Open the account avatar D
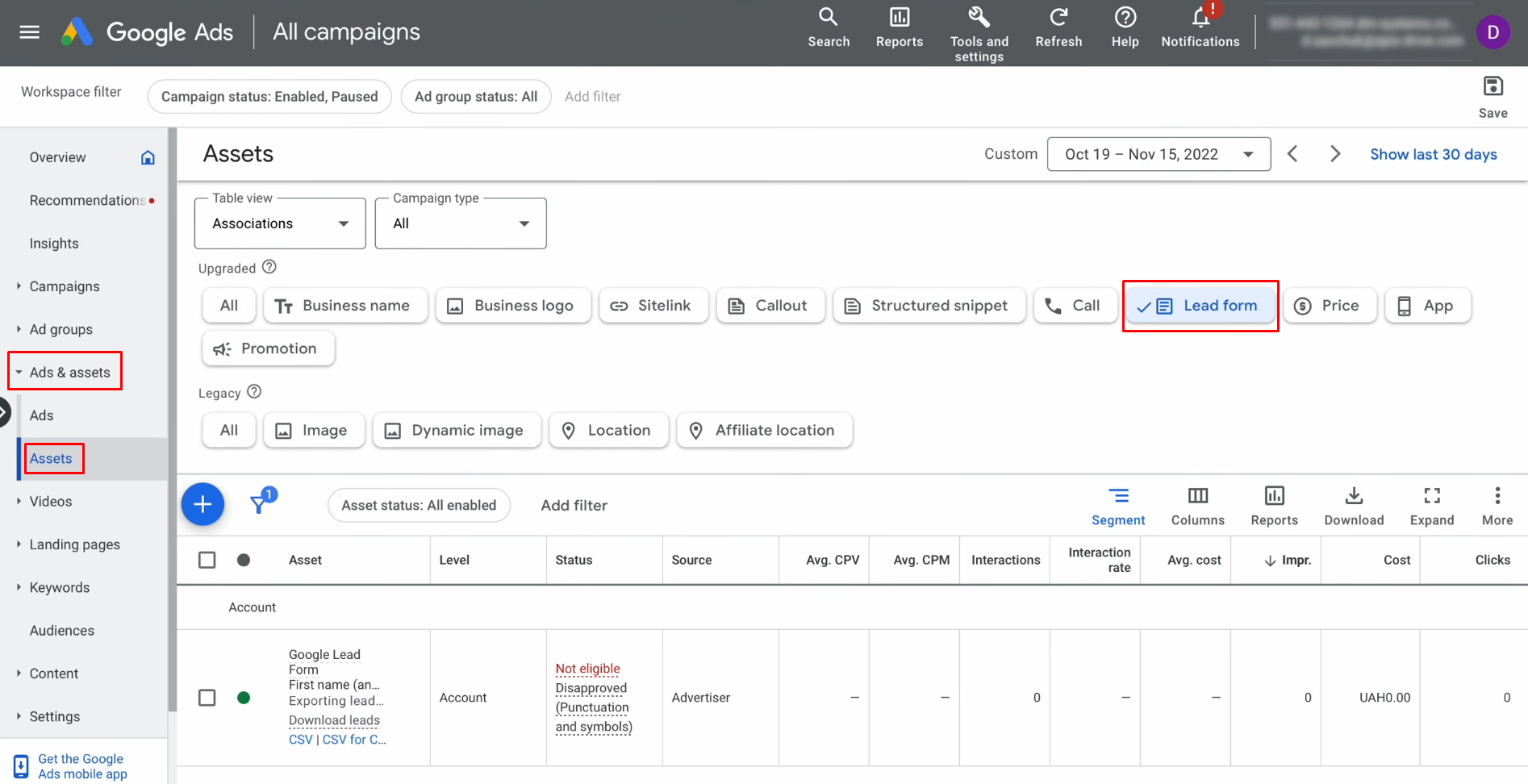The width and height of the screenshot is (1528, 784). pos(1493,32)
